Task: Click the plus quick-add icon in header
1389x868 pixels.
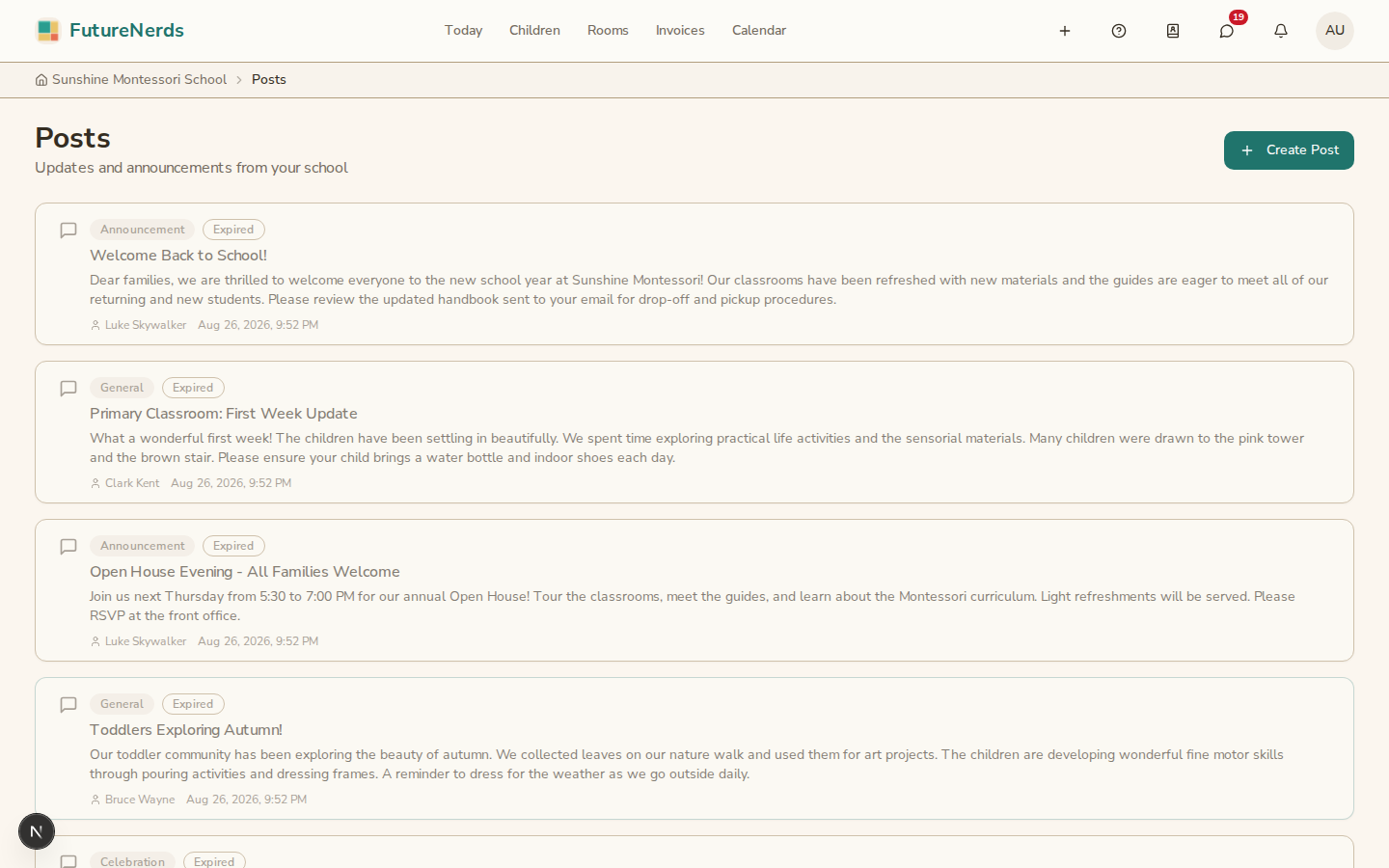Action: (1065, 31)
